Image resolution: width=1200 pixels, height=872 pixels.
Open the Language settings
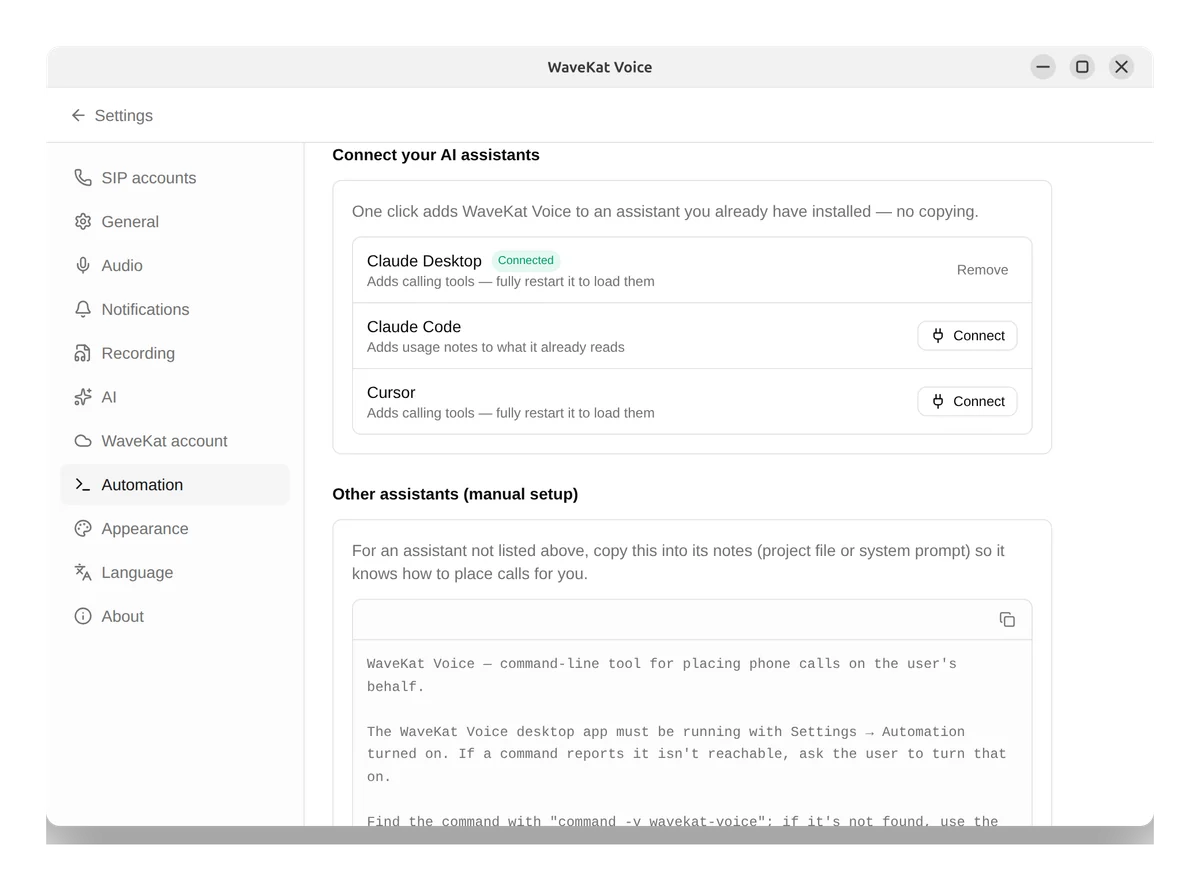(175, 572)
